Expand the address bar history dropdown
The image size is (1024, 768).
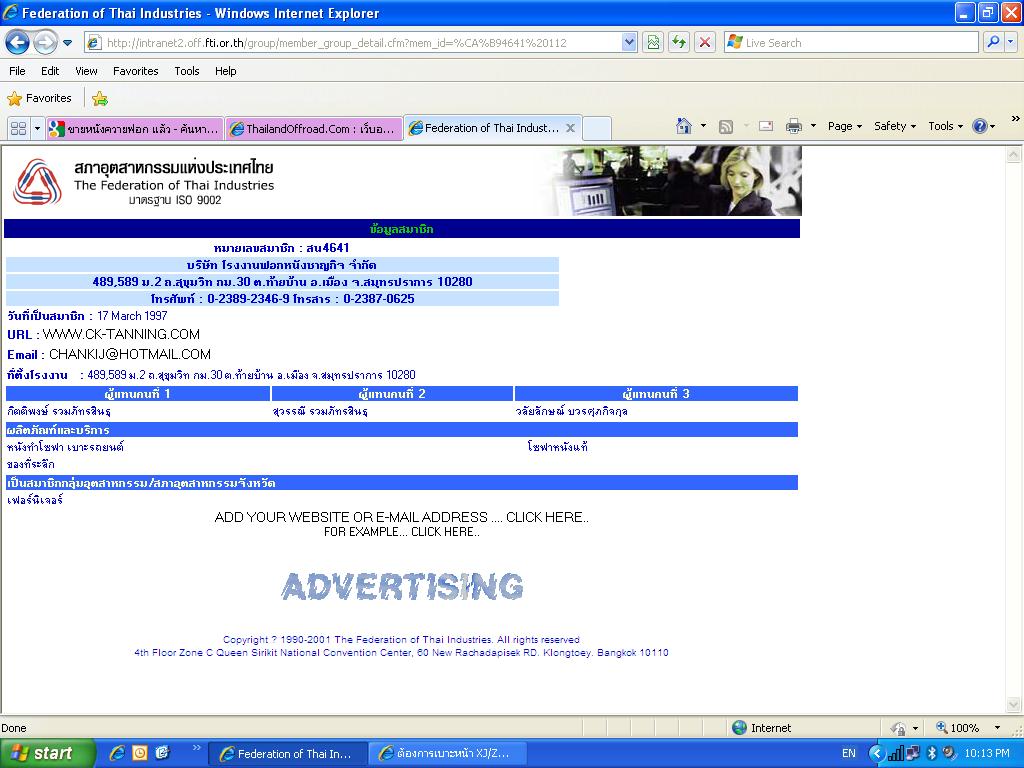[629, 42]
